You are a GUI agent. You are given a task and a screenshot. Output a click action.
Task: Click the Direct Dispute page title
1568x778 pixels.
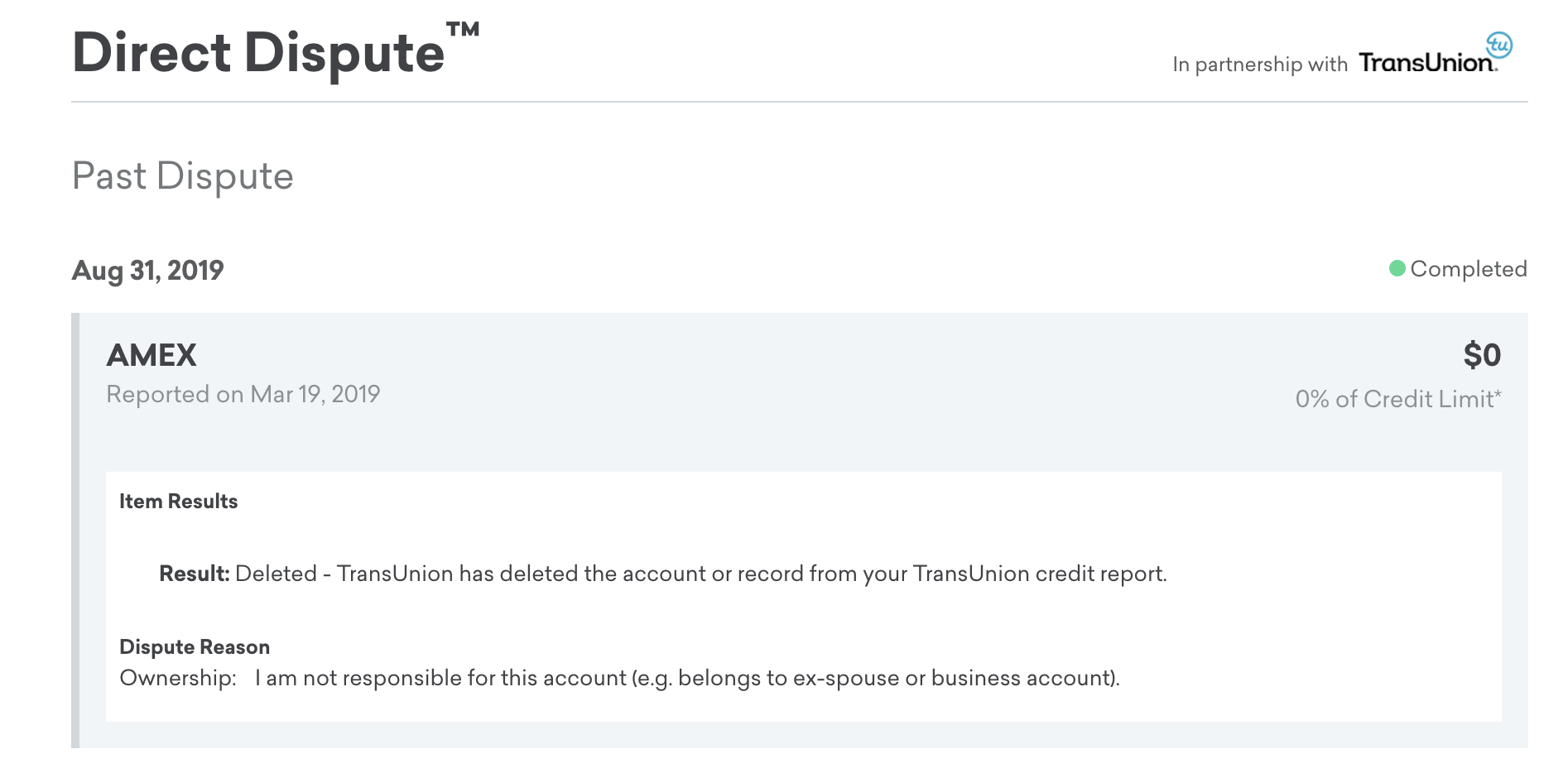point(258,53)
